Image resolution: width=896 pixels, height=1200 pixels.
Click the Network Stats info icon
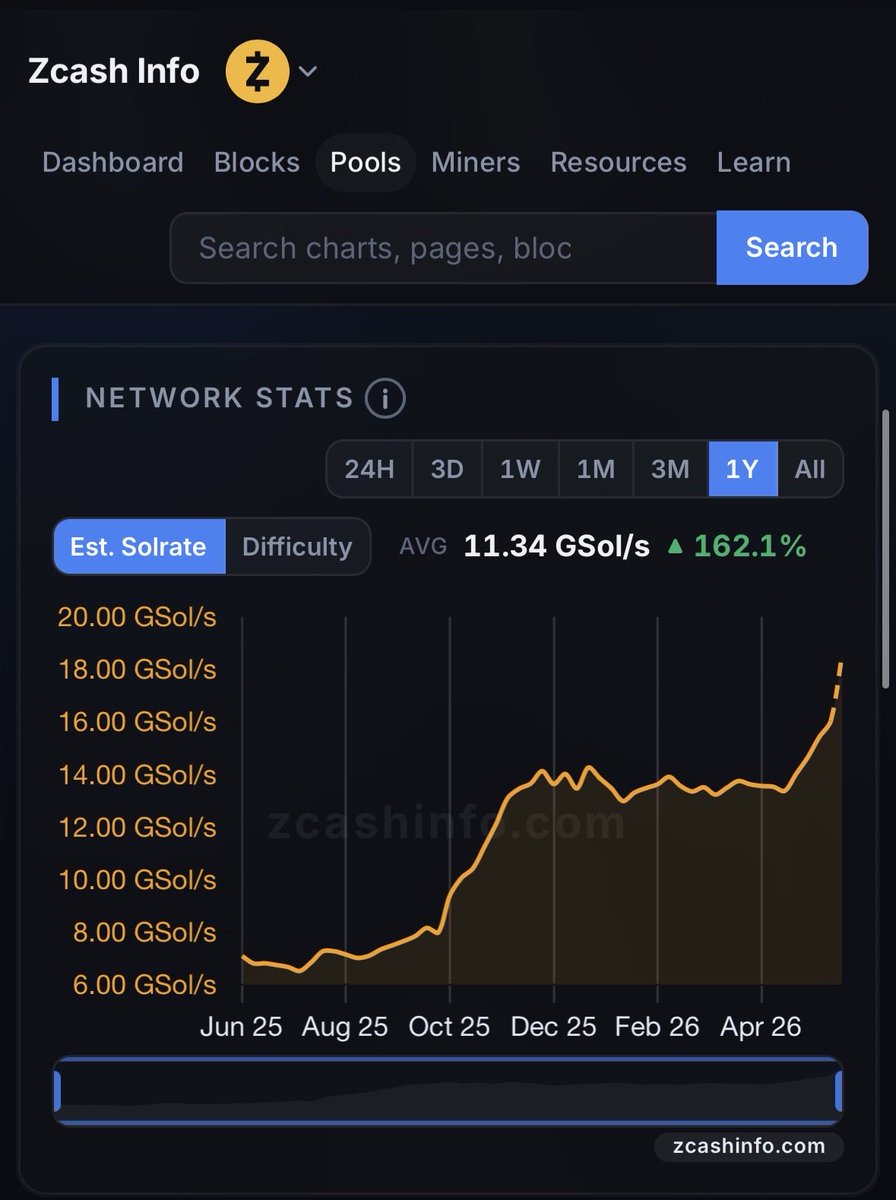[385, 399]
